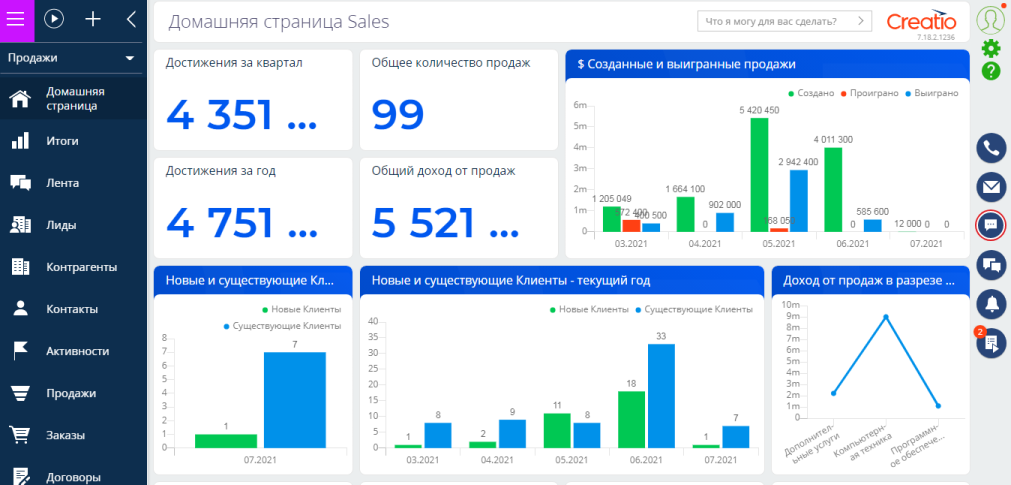
Task: Submit the command line with the arrow
Action: point(859,20)
